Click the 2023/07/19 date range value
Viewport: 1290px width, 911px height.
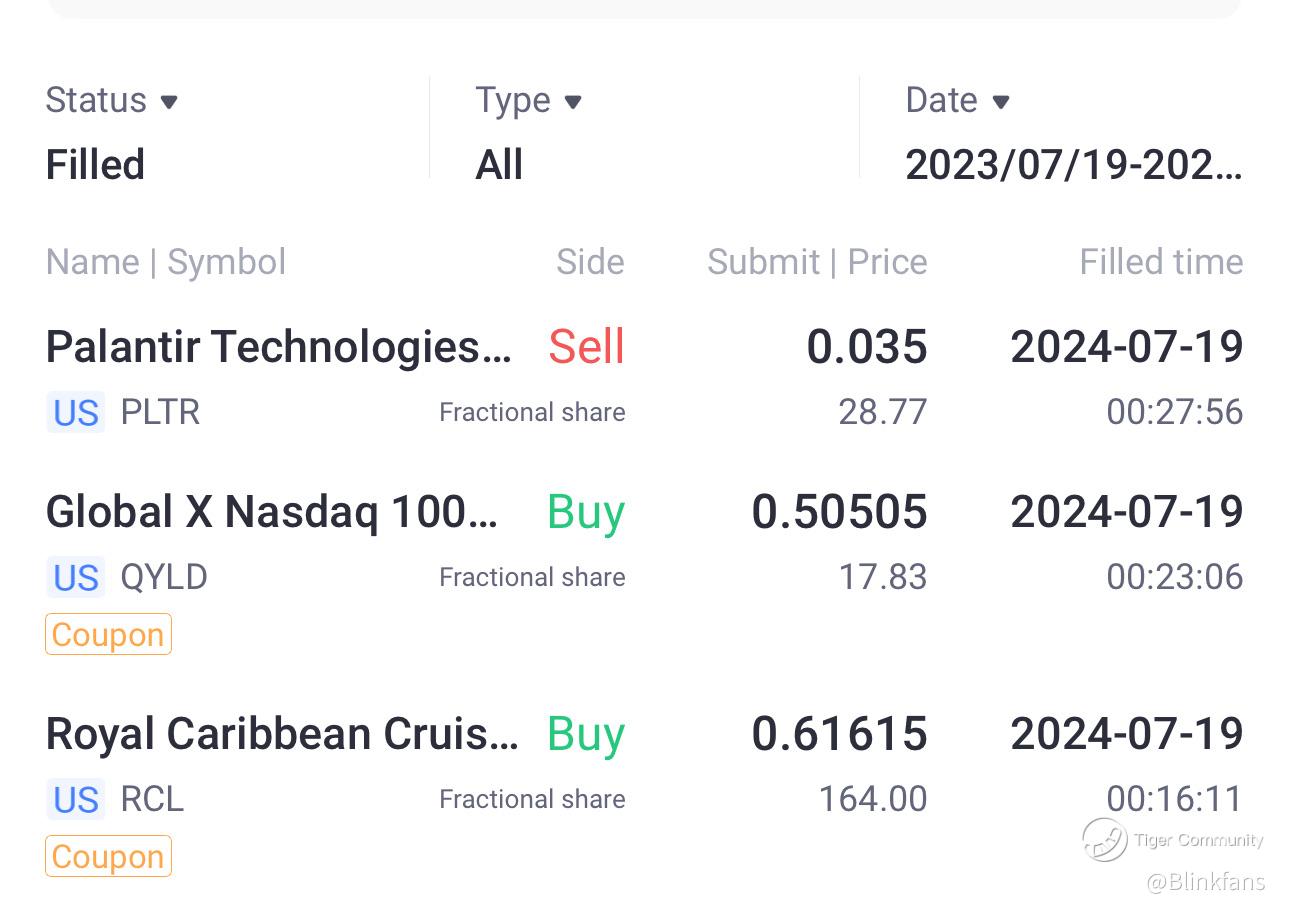(1073, 165)
